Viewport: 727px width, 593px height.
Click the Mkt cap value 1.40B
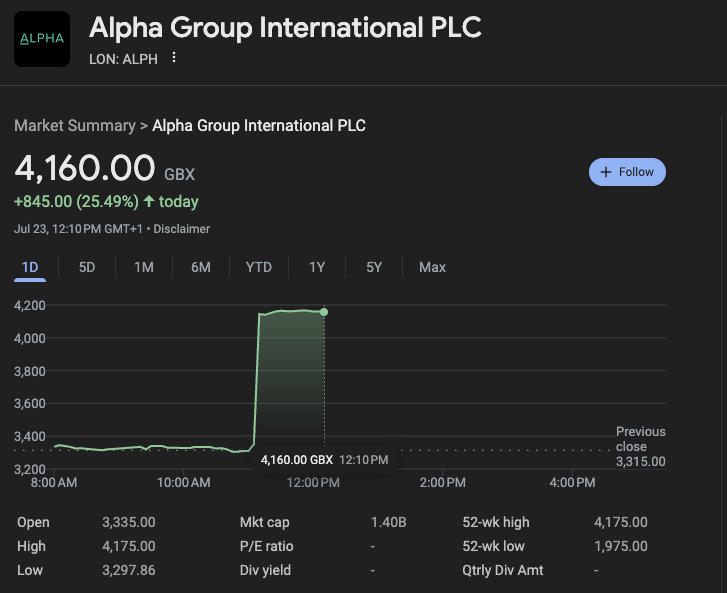[389, 523]
